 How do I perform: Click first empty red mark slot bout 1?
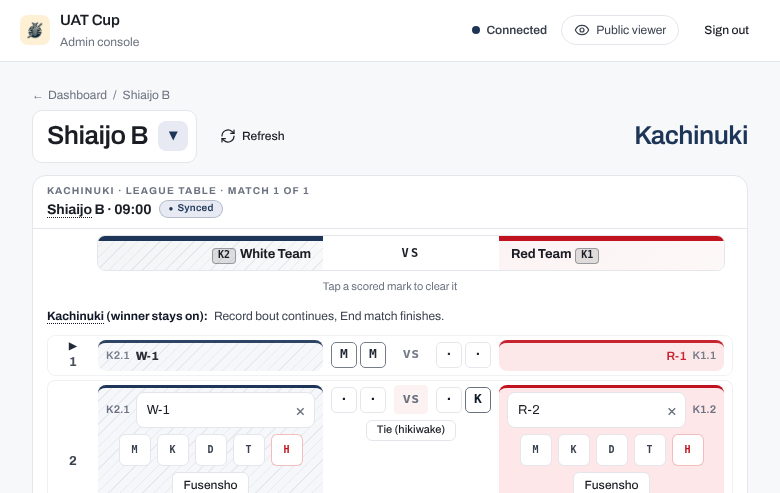pos(449,355)
